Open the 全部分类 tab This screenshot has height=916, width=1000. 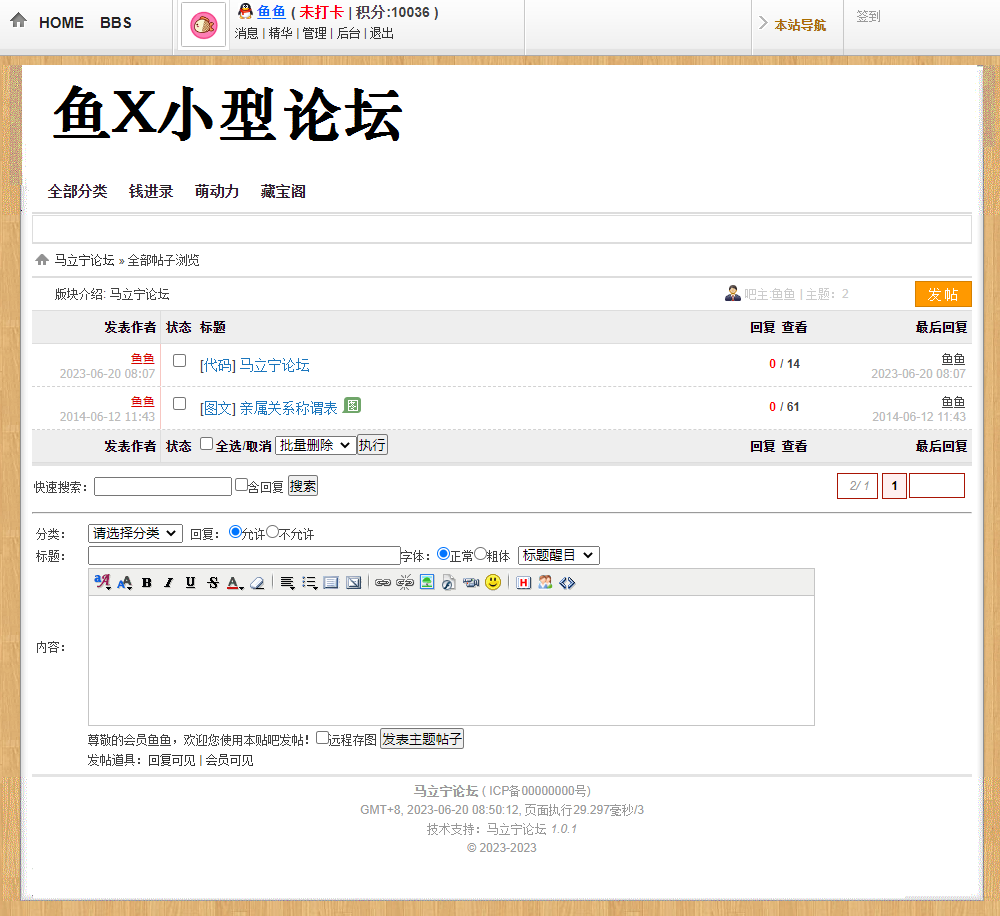pyautogui.click(x=77, y=191)
